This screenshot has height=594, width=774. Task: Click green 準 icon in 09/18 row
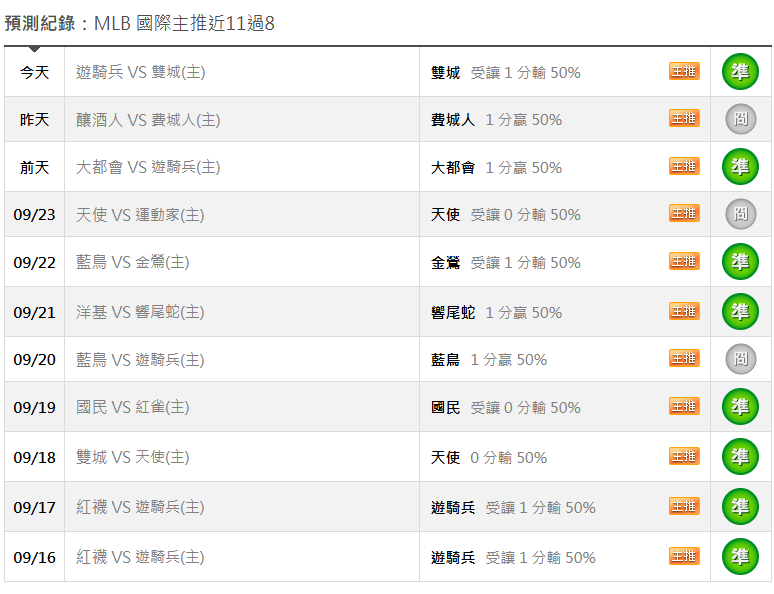pos(740,457)
